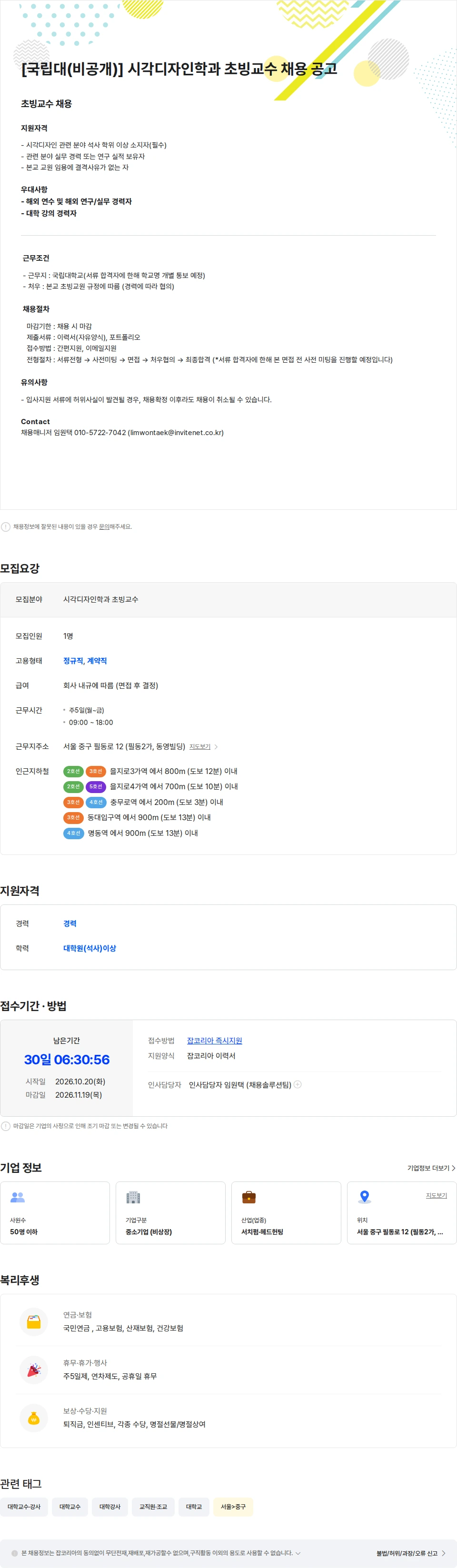Viewport: 457px width, 1568px height.
Task: Click the 4호선 badge beside 충무로역
Action: (x=96, y=802)
